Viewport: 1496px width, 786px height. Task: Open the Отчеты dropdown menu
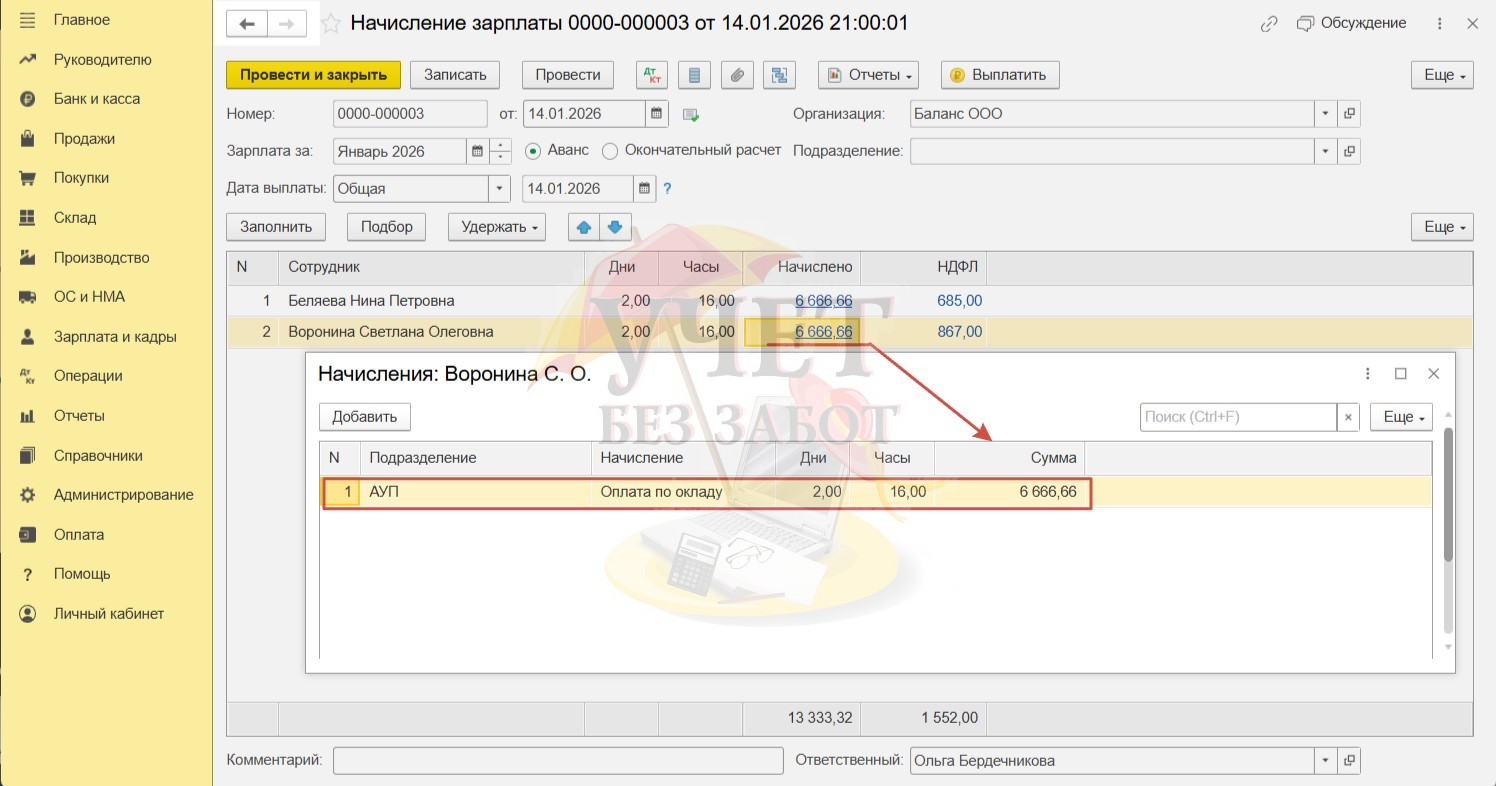pos(869,75)
